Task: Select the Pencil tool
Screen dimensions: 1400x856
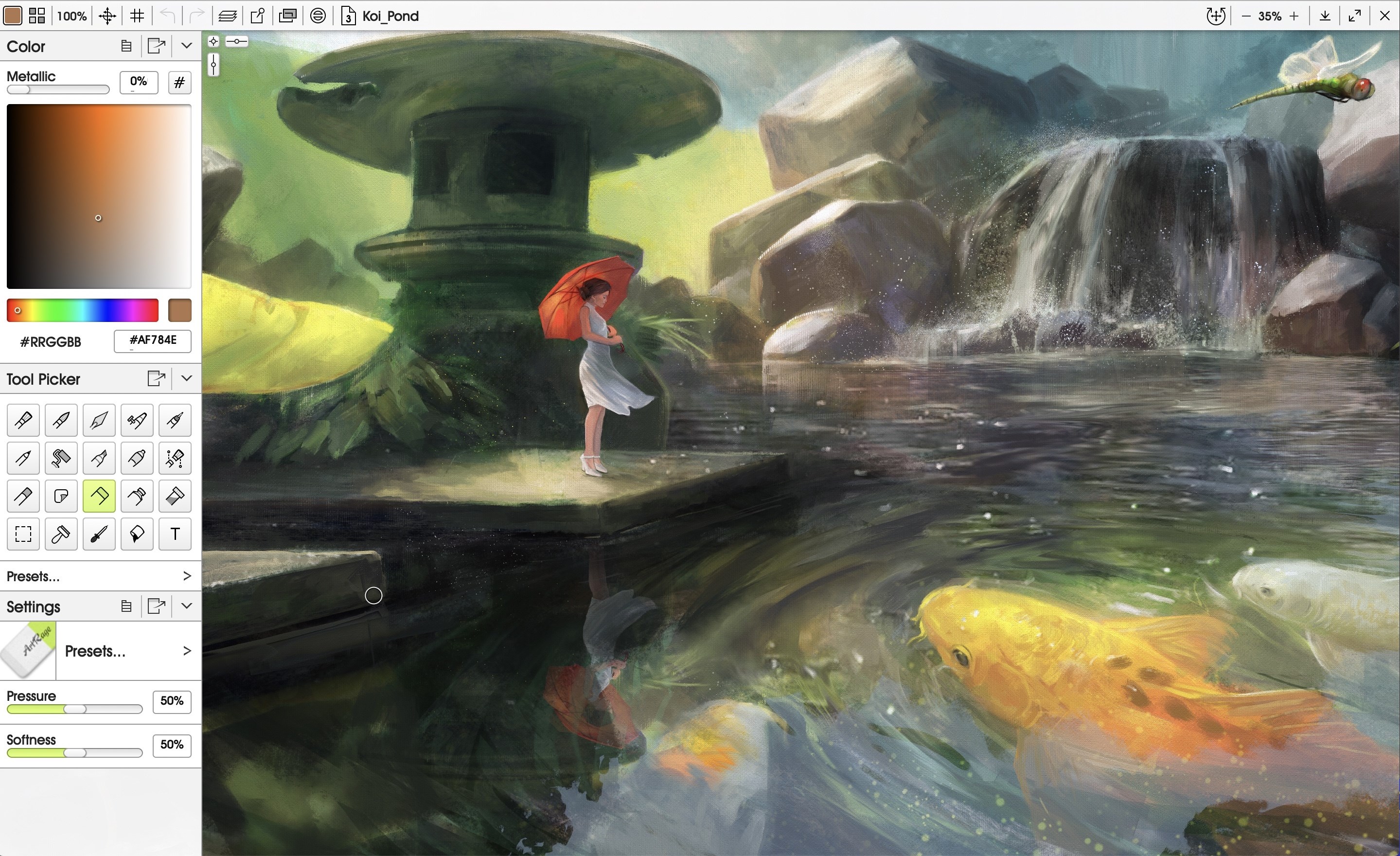Action: pyautogui.click(x=23, y=458)
